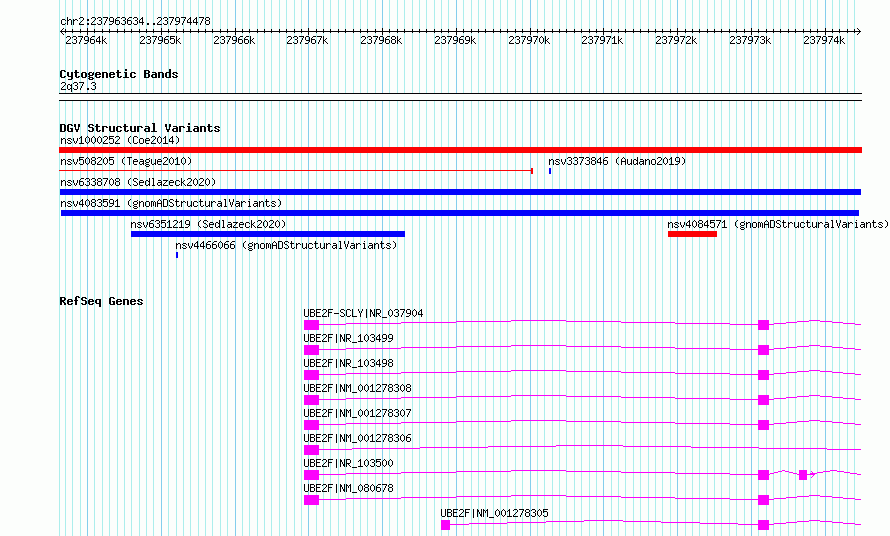The width and height of the screenshot is (890, 536).
Task: Click the 237970k ruler tick label
Action: (529, 40)
